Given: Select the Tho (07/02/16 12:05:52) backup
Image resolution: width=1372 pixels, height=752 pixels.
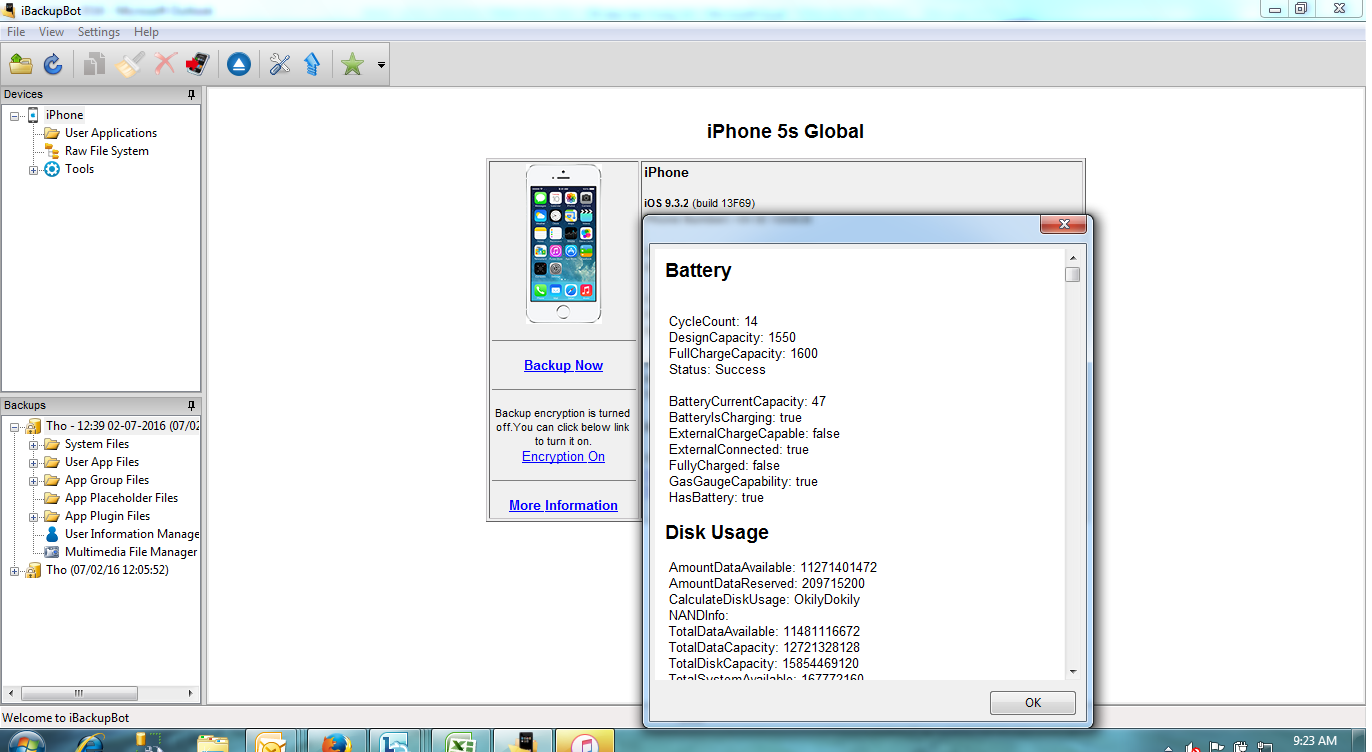Looking at the screenshot, I should [107, 570].
